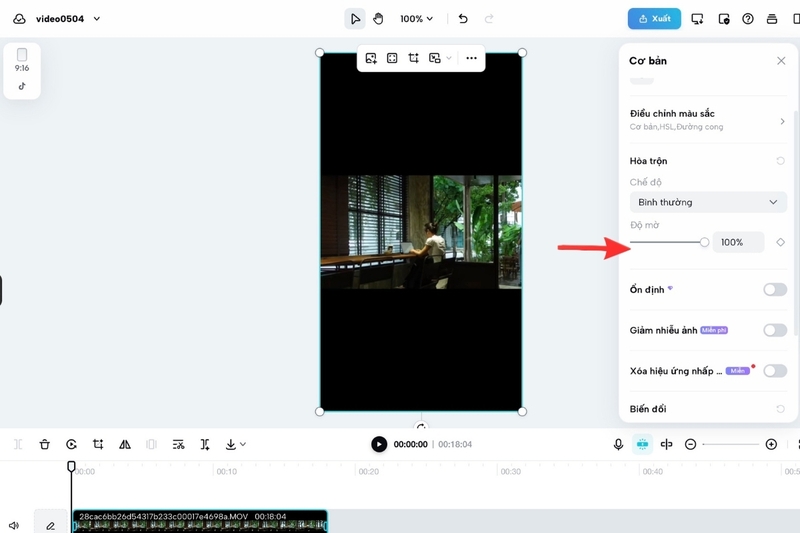
Task: Open Điều chỉnh màu sắc color adjustment
Action: point(708,120)
